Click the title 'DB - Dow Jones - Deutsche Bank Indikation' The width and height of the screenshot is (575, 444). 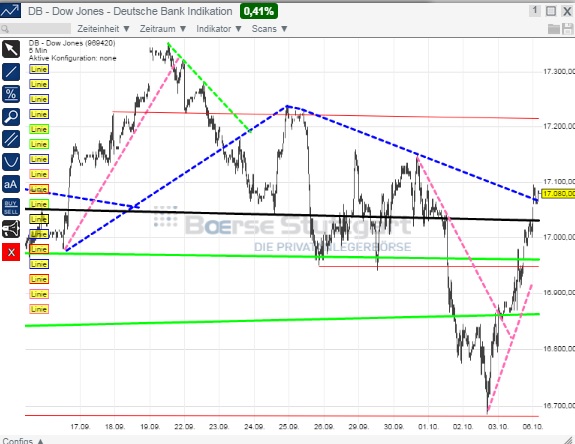pos(130,11)
